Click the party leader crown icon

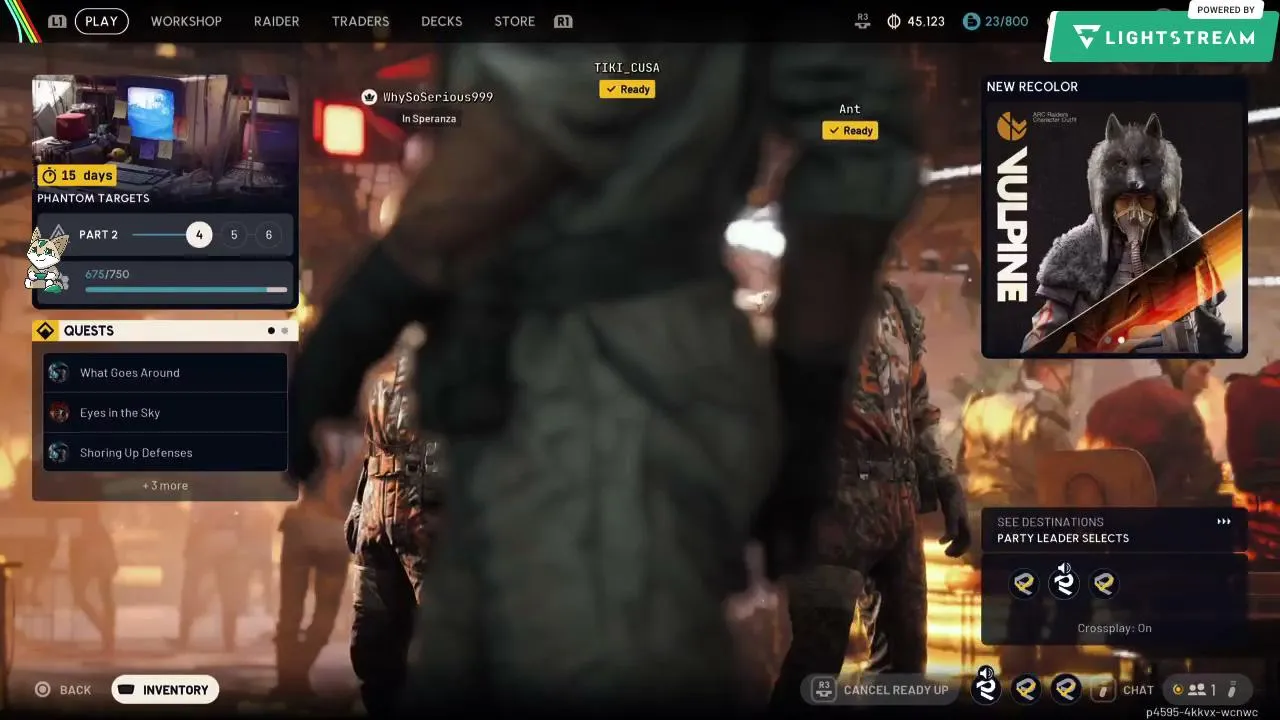pyautogui.click(x=369, y=97)
